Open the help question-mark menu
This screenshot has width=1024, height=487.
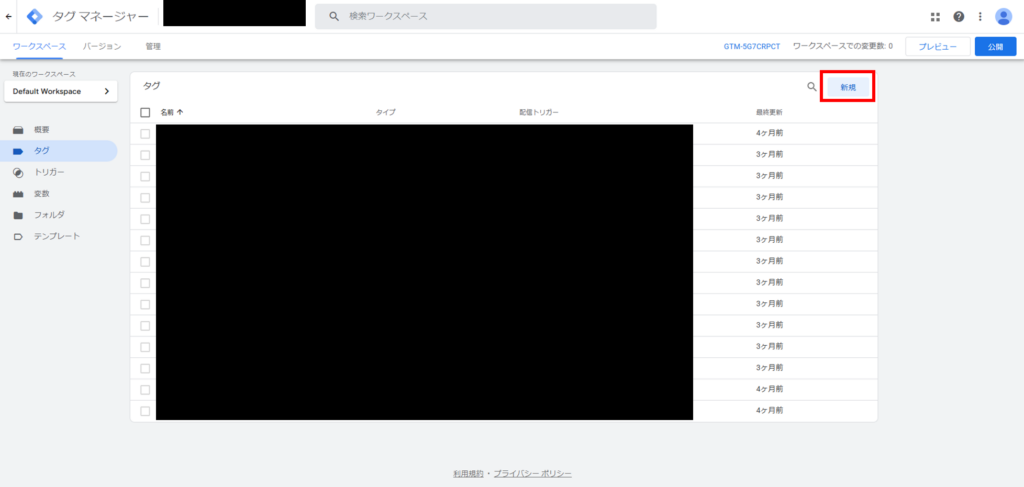point(959,16)
